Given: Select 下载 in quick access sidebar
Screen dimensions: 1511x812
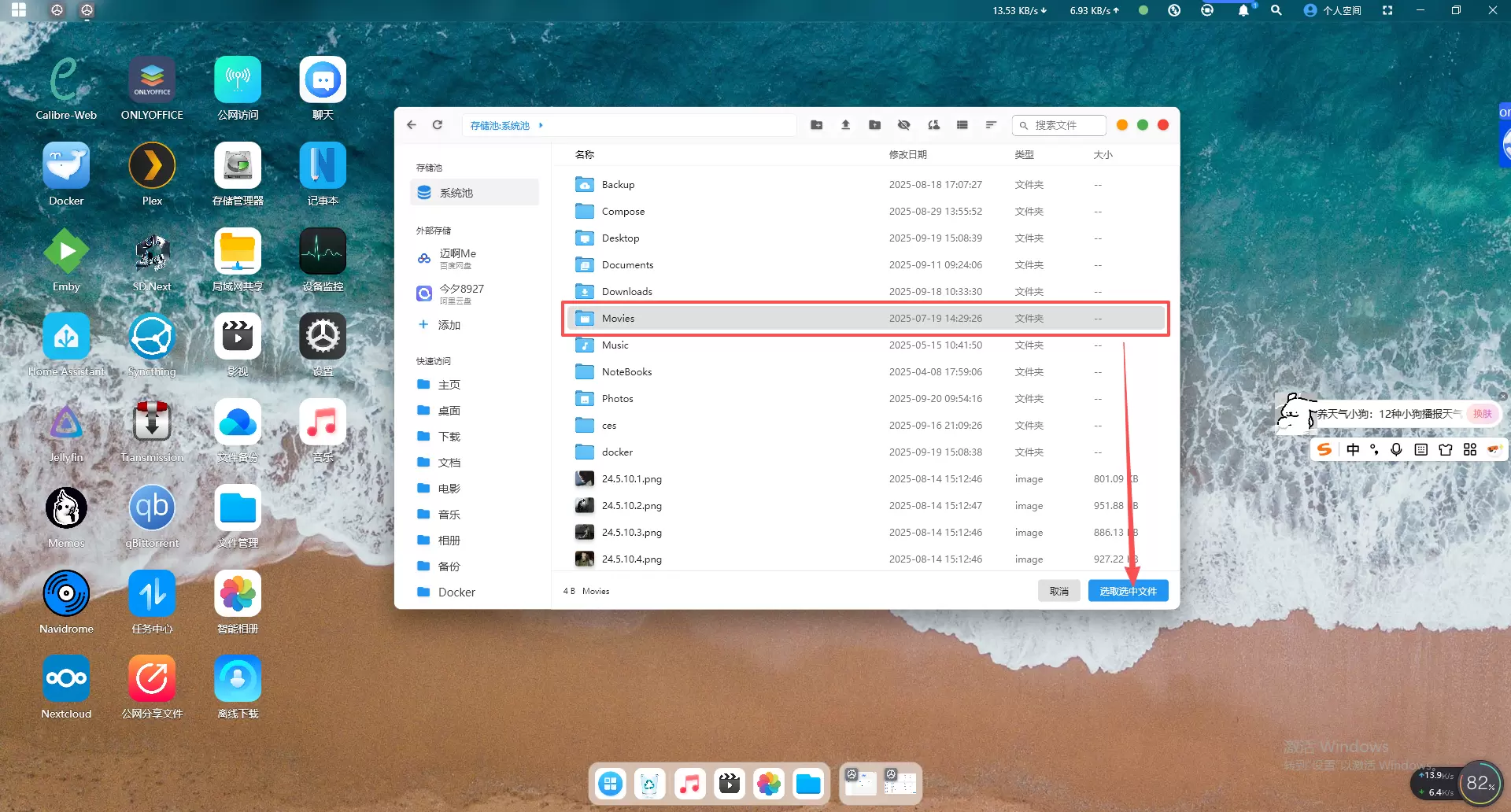Looking at the screenshot, I should coord(449,437).
